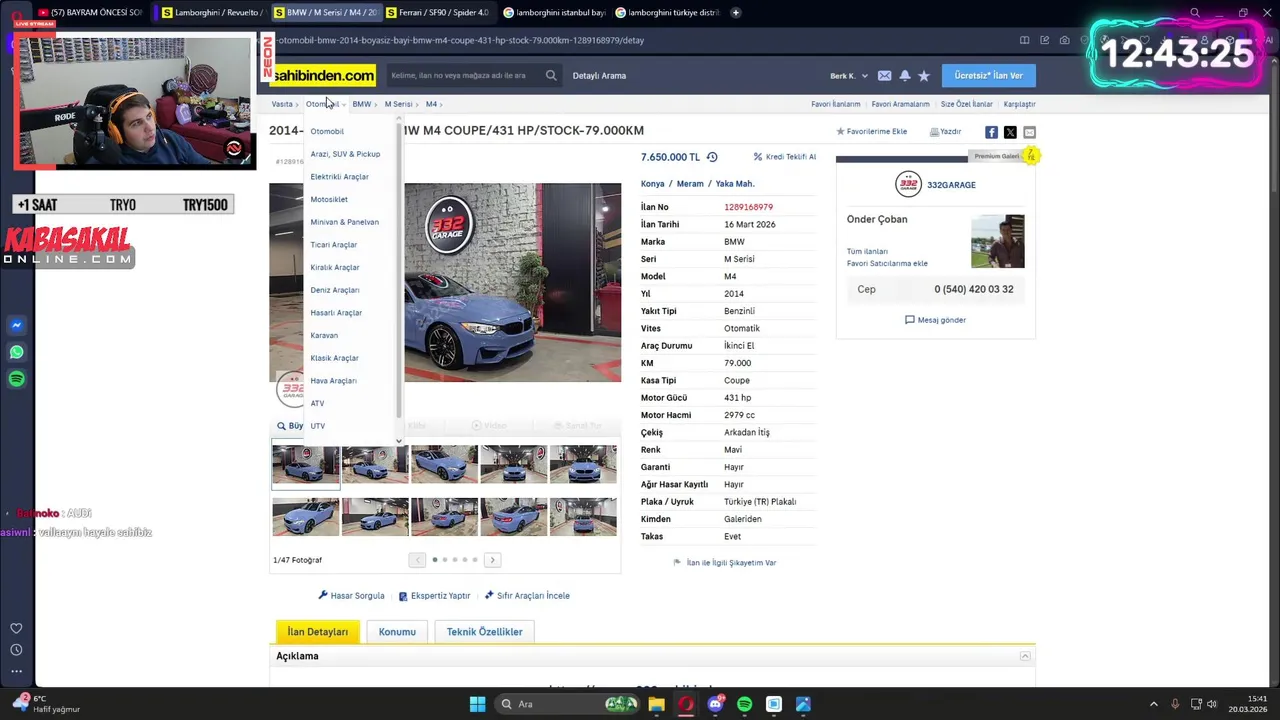The width and height of the screenshot is (1280, 720).
Task: Open Spotify in the browser sidebar
Action: point(16,379)
